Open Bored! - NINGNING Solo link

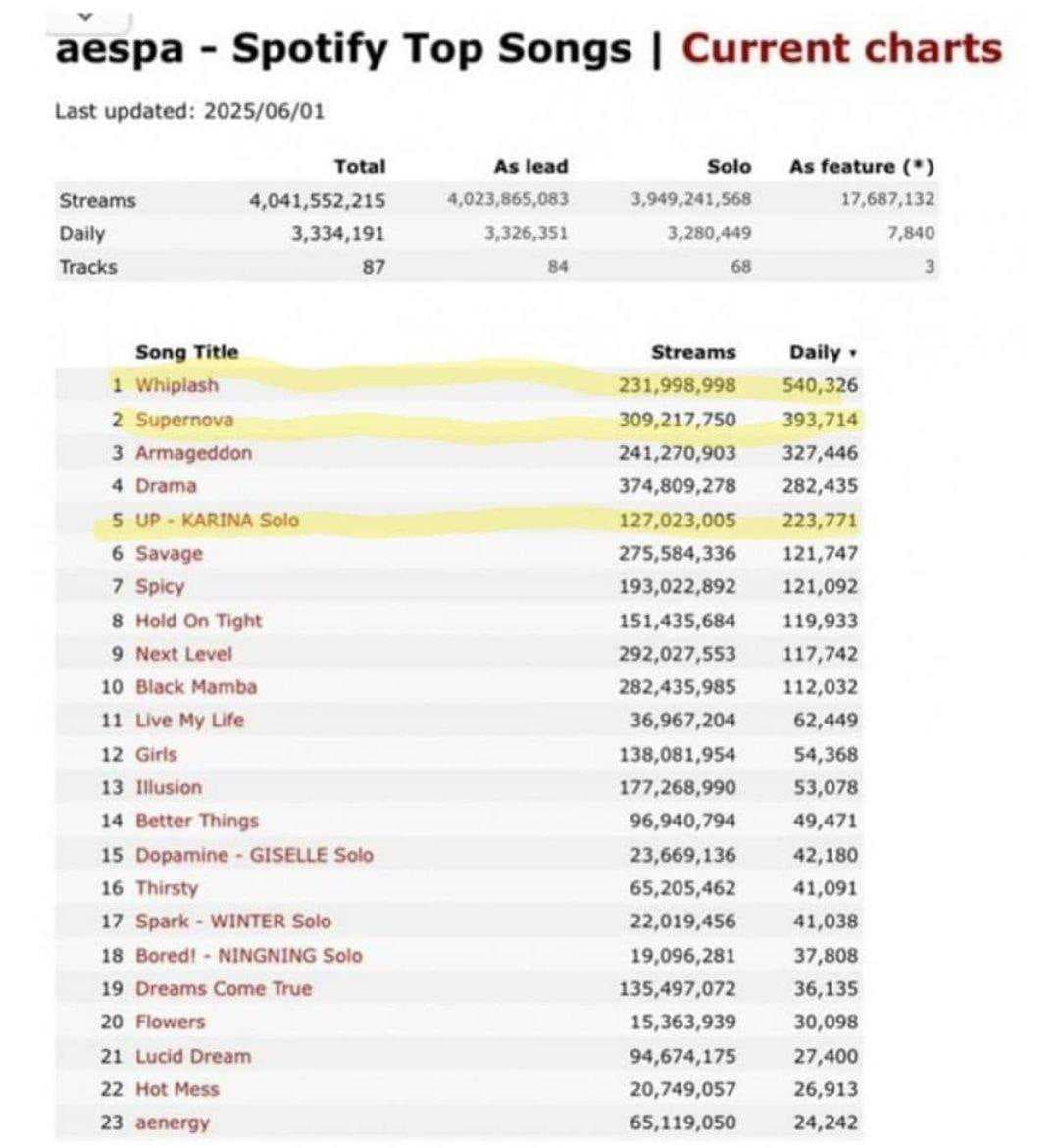click(248, 955)
